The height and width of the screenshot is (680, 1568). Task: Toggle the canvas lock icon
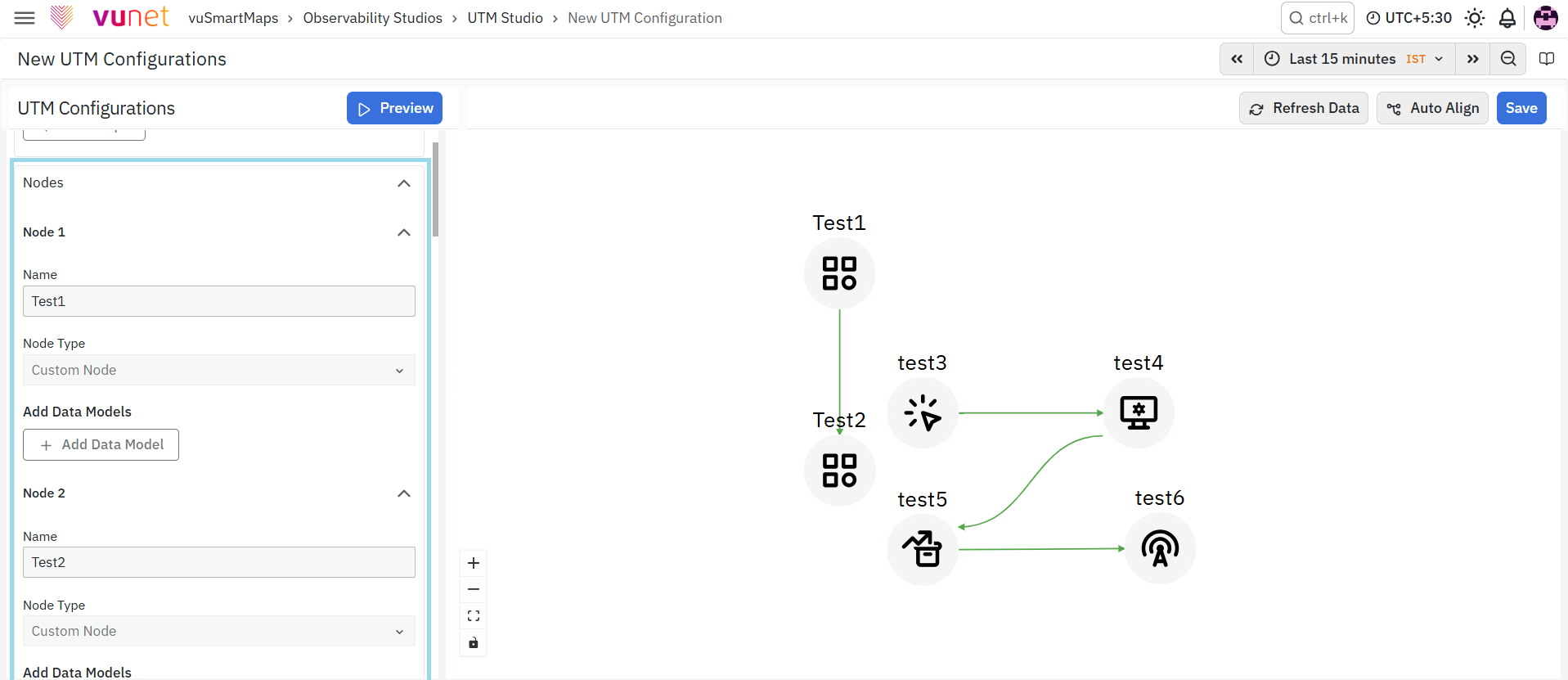tap(474, 642)
